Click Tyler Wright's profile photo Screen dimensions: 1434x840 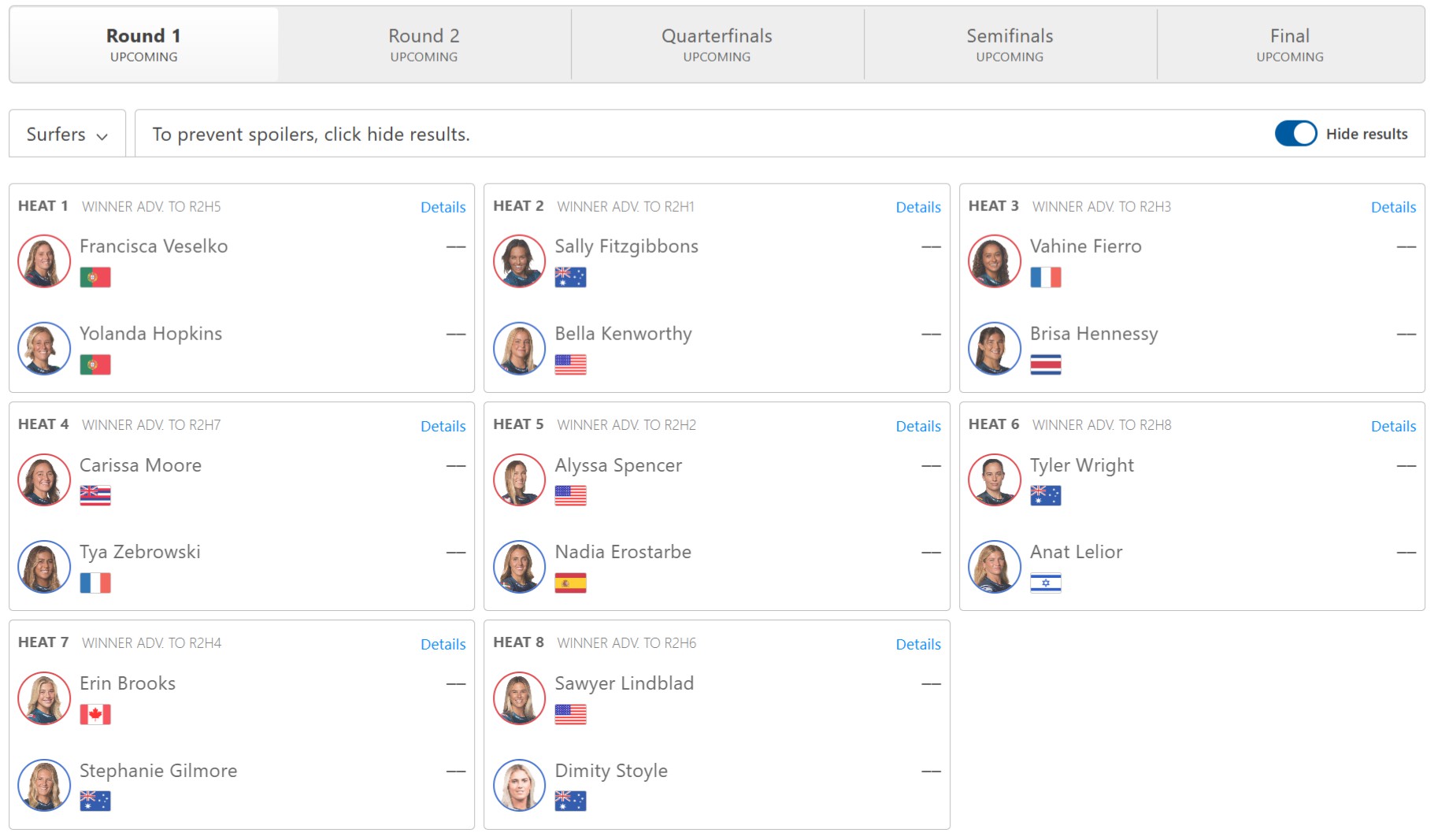coord(995,479)
